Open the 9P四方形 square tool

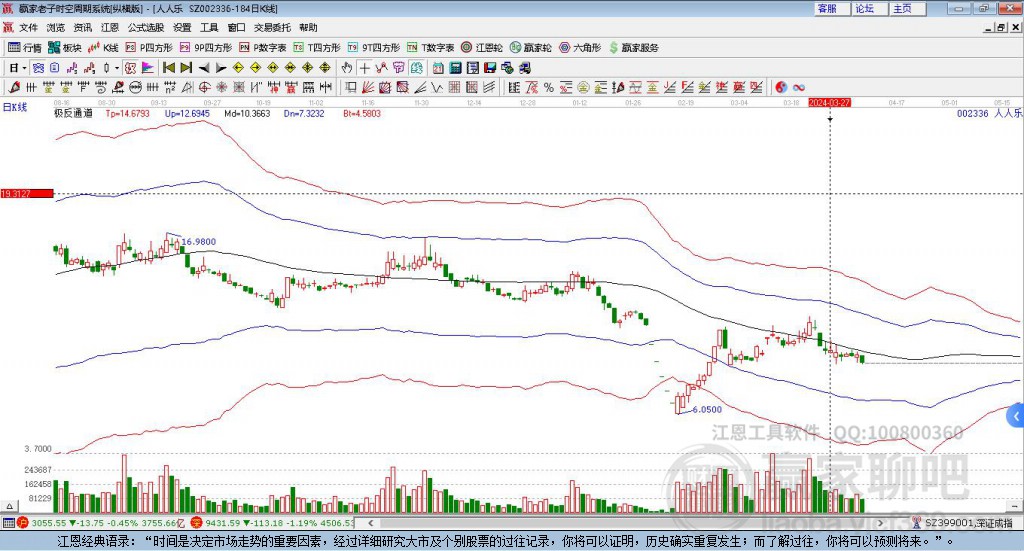coord(206,48)
